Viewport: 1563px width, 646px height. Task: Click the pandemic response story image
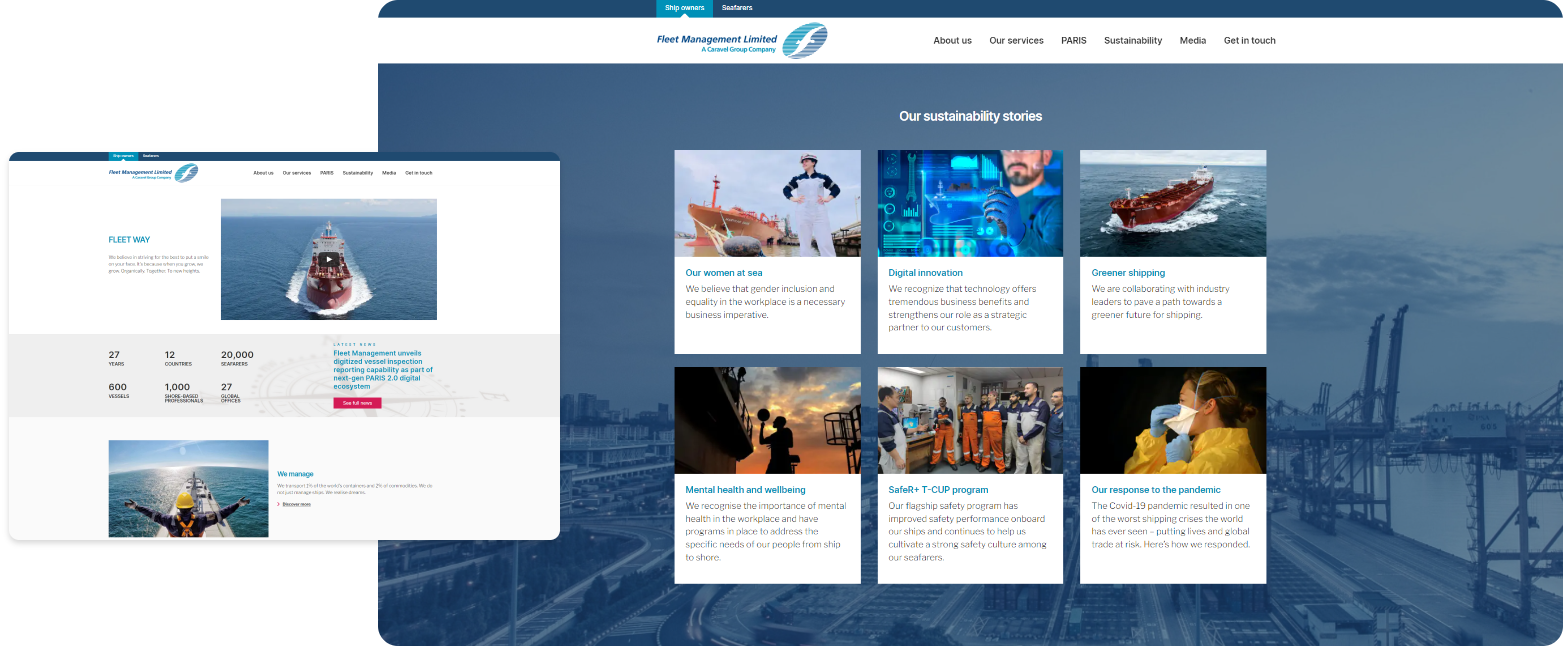pyautogui.click(x=1172, y=420)
